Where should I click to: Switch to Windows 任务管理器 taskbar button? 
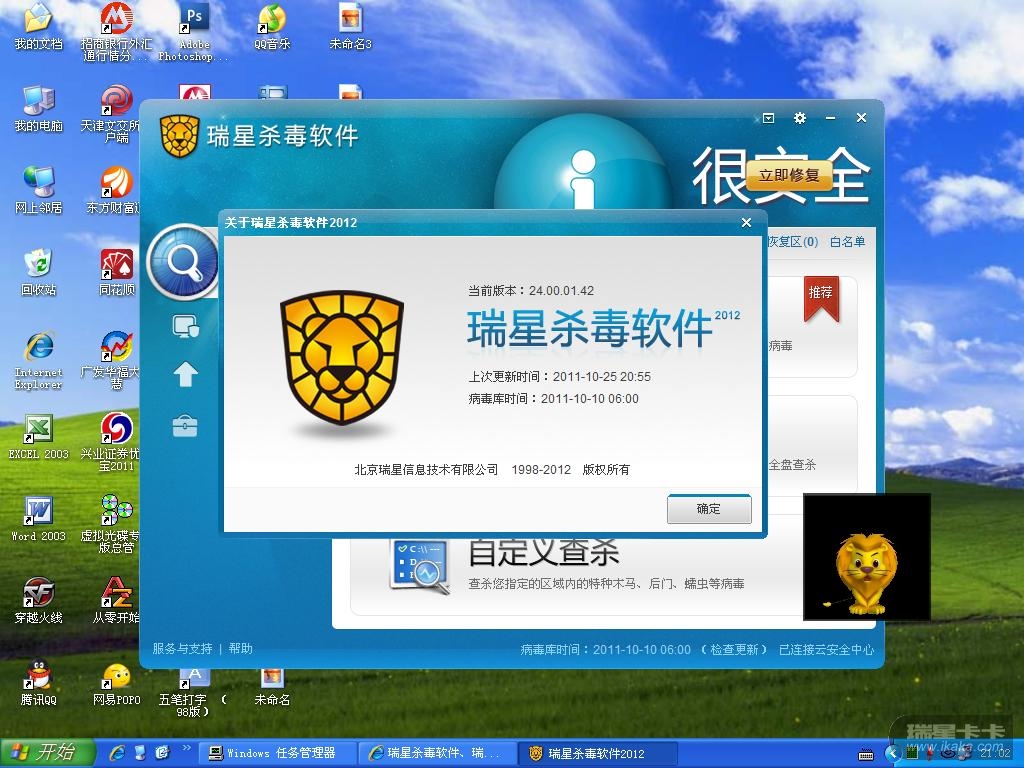(278, 754)
